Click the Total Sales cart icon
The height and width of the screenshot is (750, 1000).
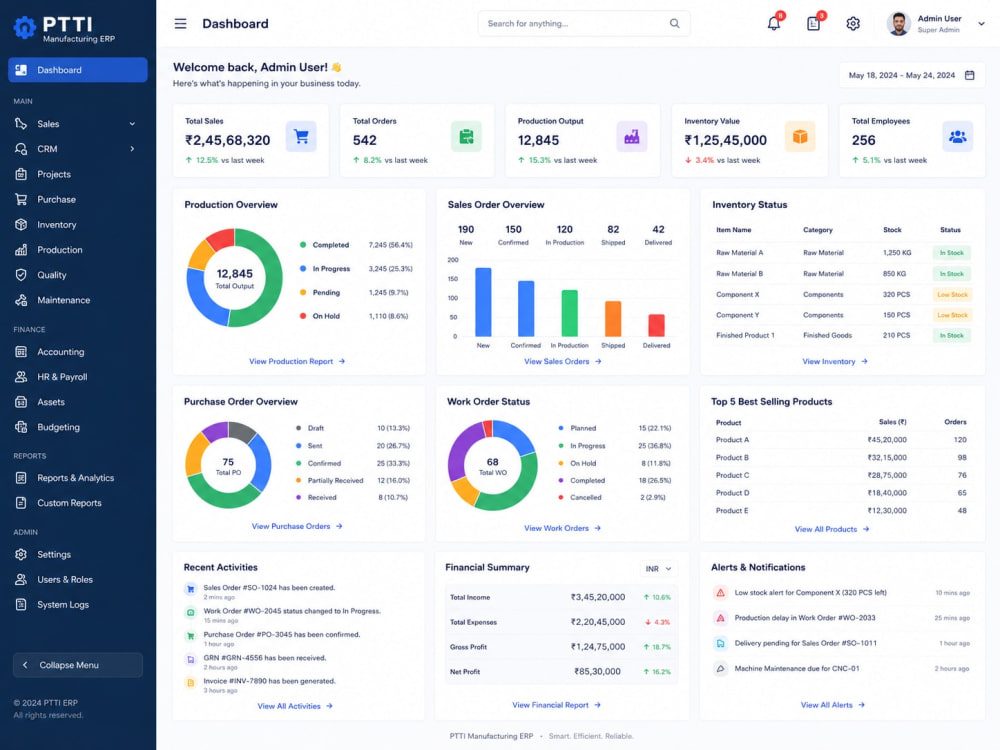[301, 136]
